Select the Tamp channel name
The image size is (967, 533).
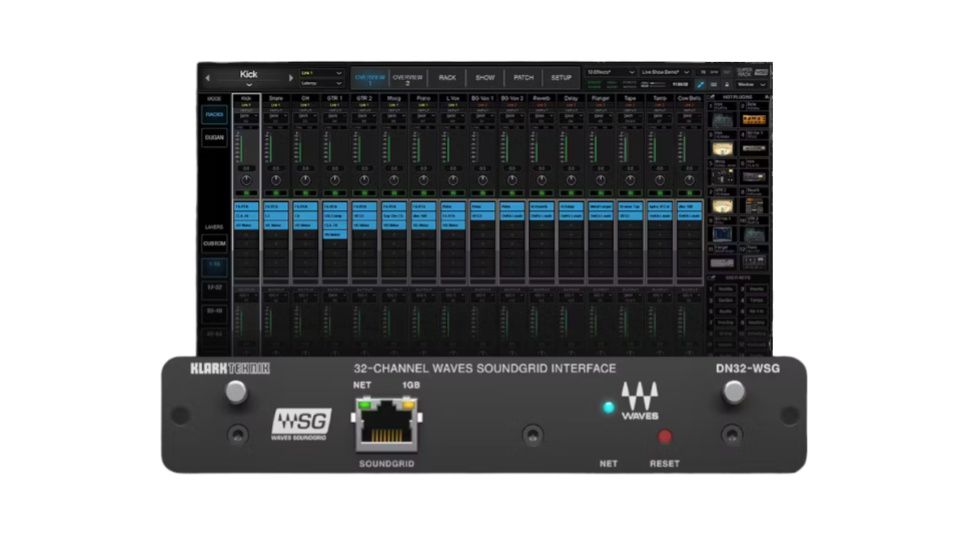[659, 98]
